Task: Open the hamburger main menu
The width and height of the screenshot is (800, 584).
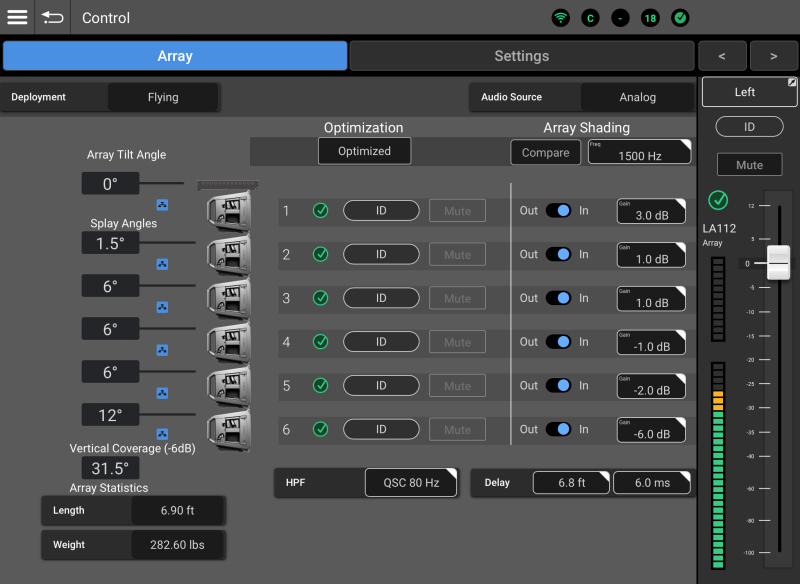Action: (17, 18)
